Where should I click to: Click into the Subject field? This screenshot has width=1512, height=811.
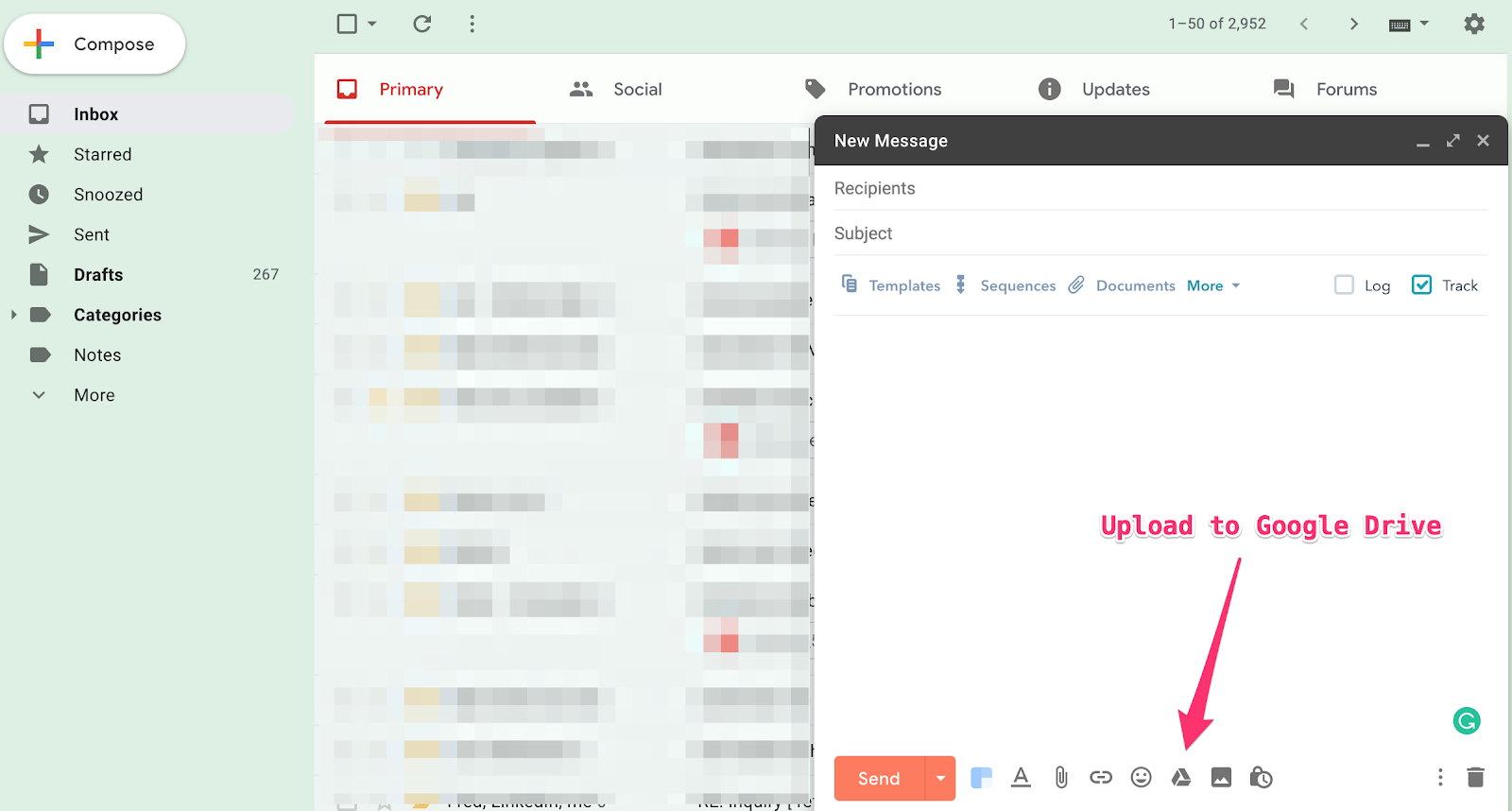pyautogui.click(x=1160, y=233)
